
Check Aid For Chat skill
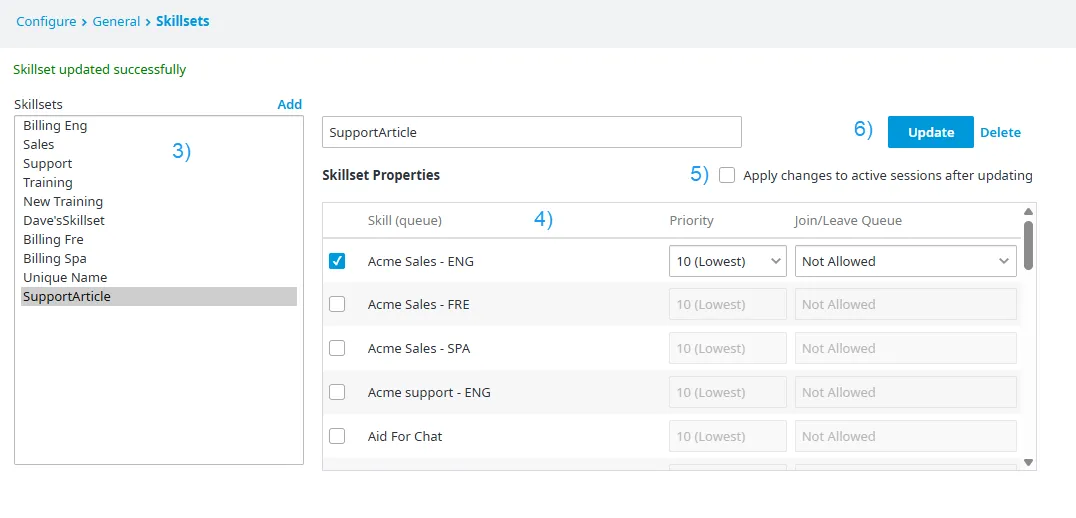pyautogui.click(x=337, y=436)
